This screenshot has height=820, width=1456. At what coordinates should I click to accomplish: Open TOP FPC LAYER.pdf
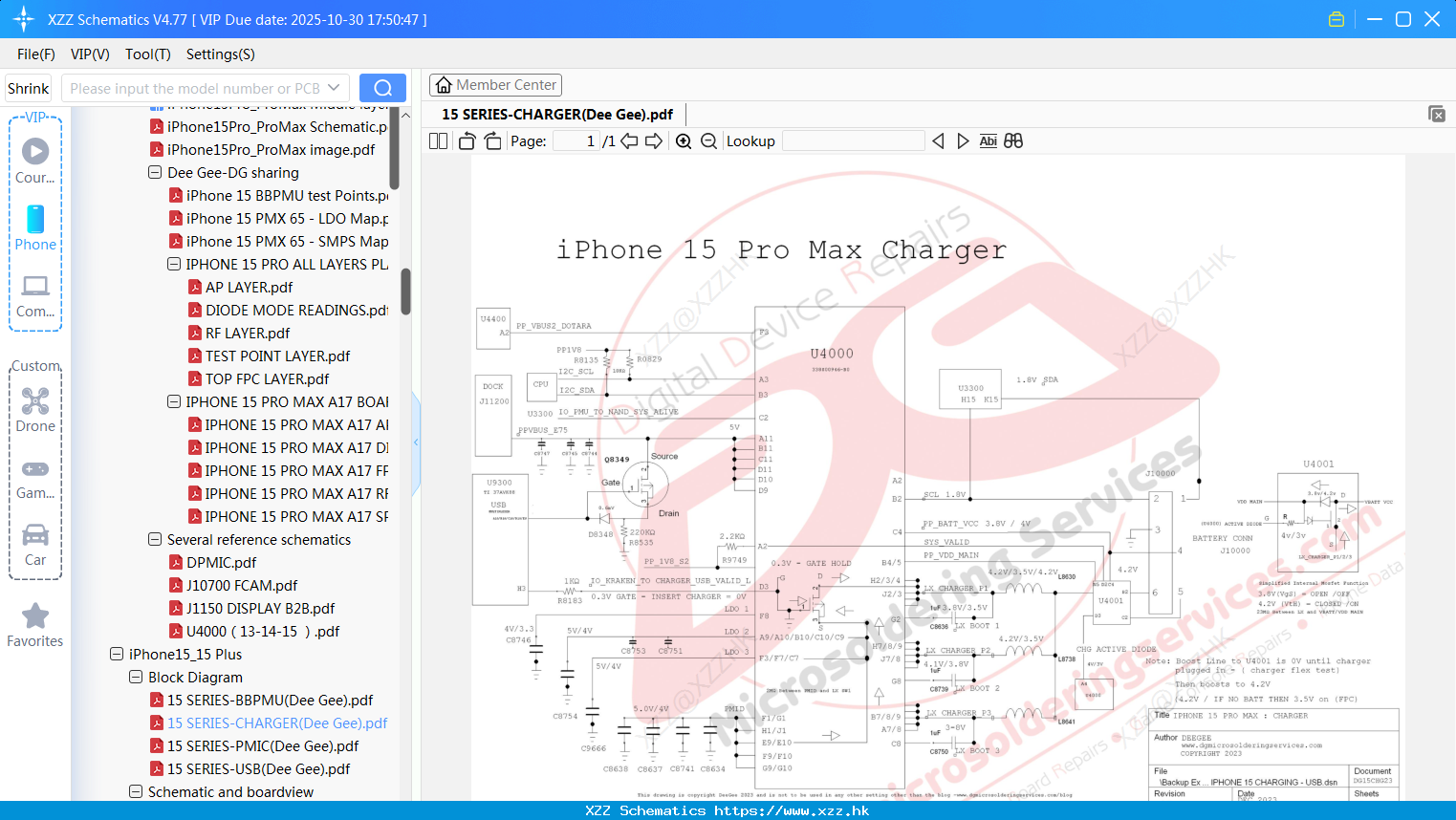point(259,379)
